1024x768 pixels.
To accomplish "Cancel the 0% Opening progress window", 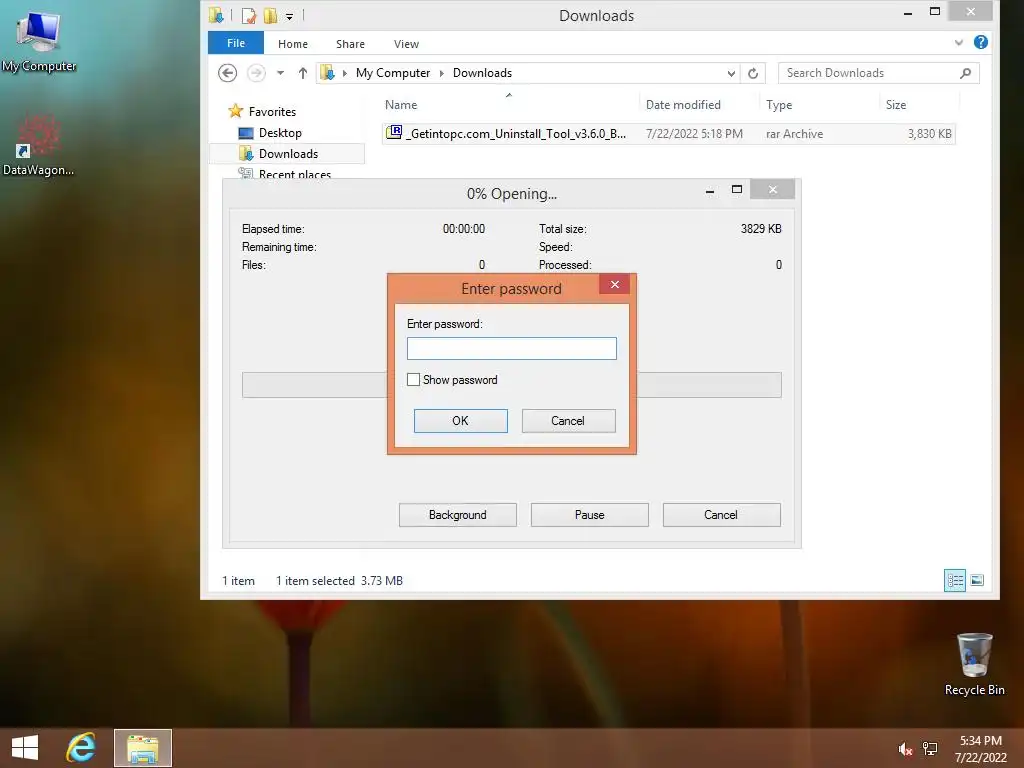I will (x=721, y=515).
